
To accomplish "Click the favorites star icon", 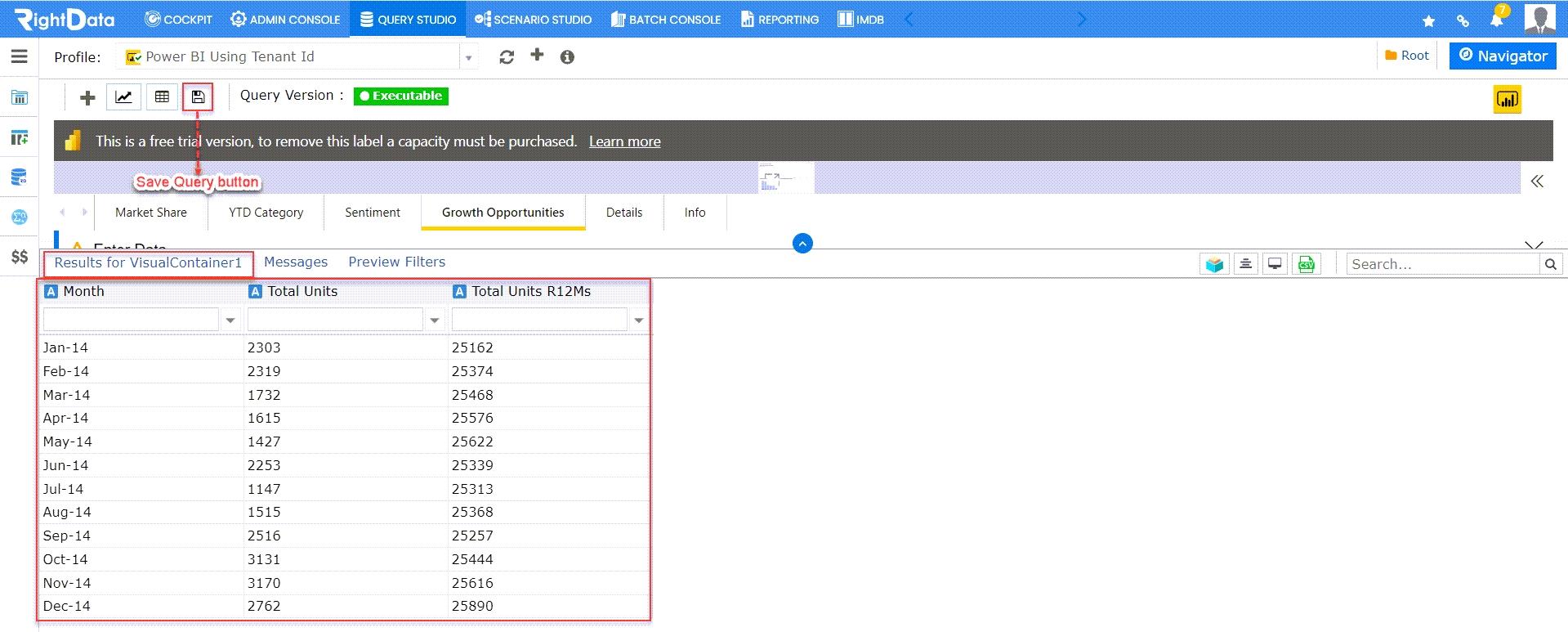I will 1428,21.
